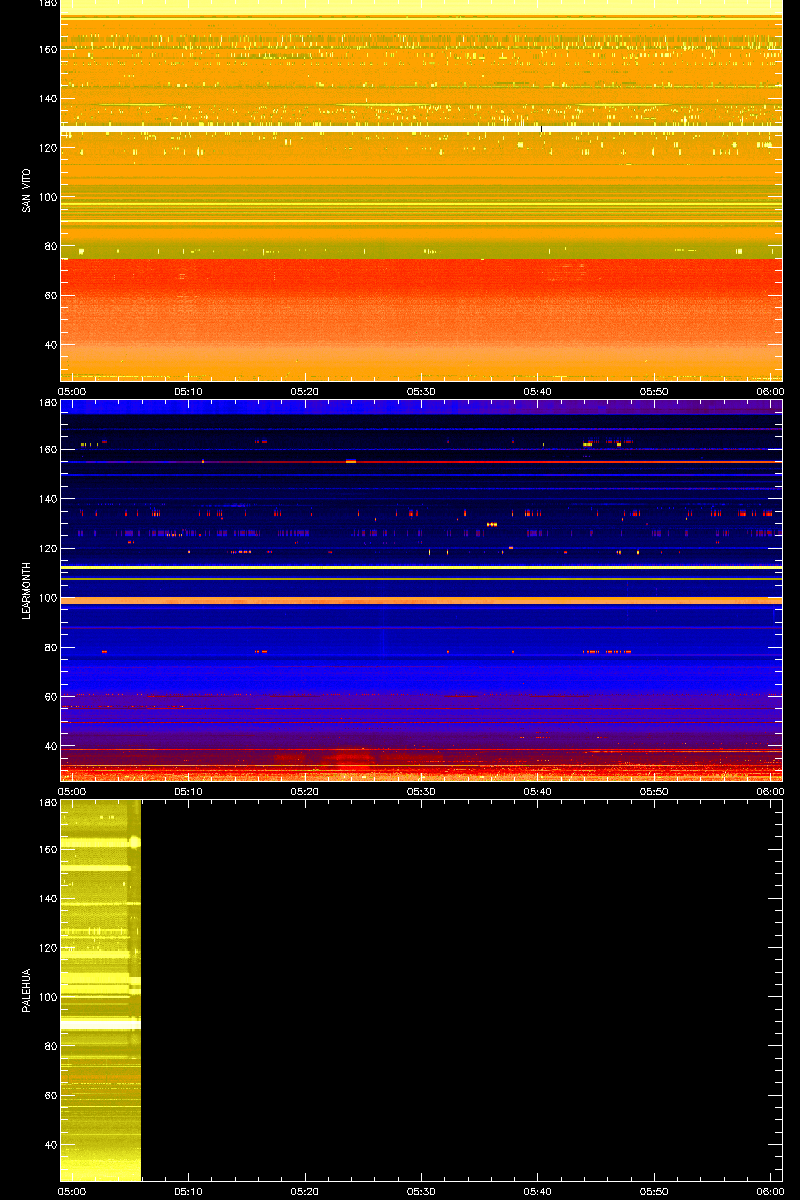Click 05:10 under the Palehua plot
The image size is (800, 1200).
(188, 1191)
